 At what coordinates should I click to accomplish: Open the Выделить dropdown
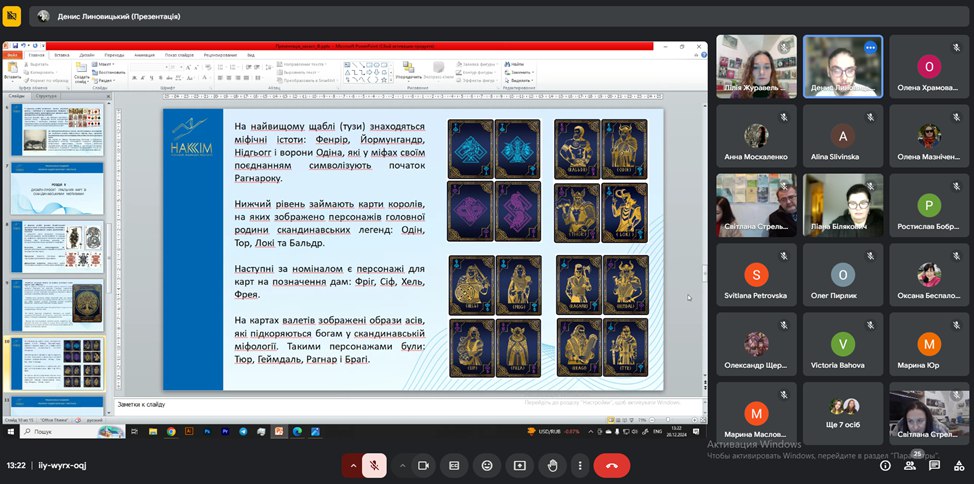tap(519, 81)
